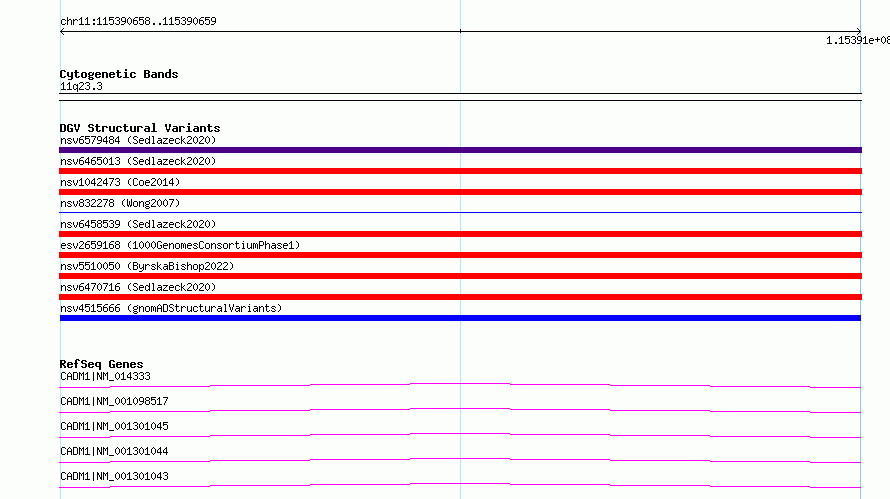This screenshot has width=890, height=499.
Task: Click the red bar under esv2659168
Action: pos(460,255)
